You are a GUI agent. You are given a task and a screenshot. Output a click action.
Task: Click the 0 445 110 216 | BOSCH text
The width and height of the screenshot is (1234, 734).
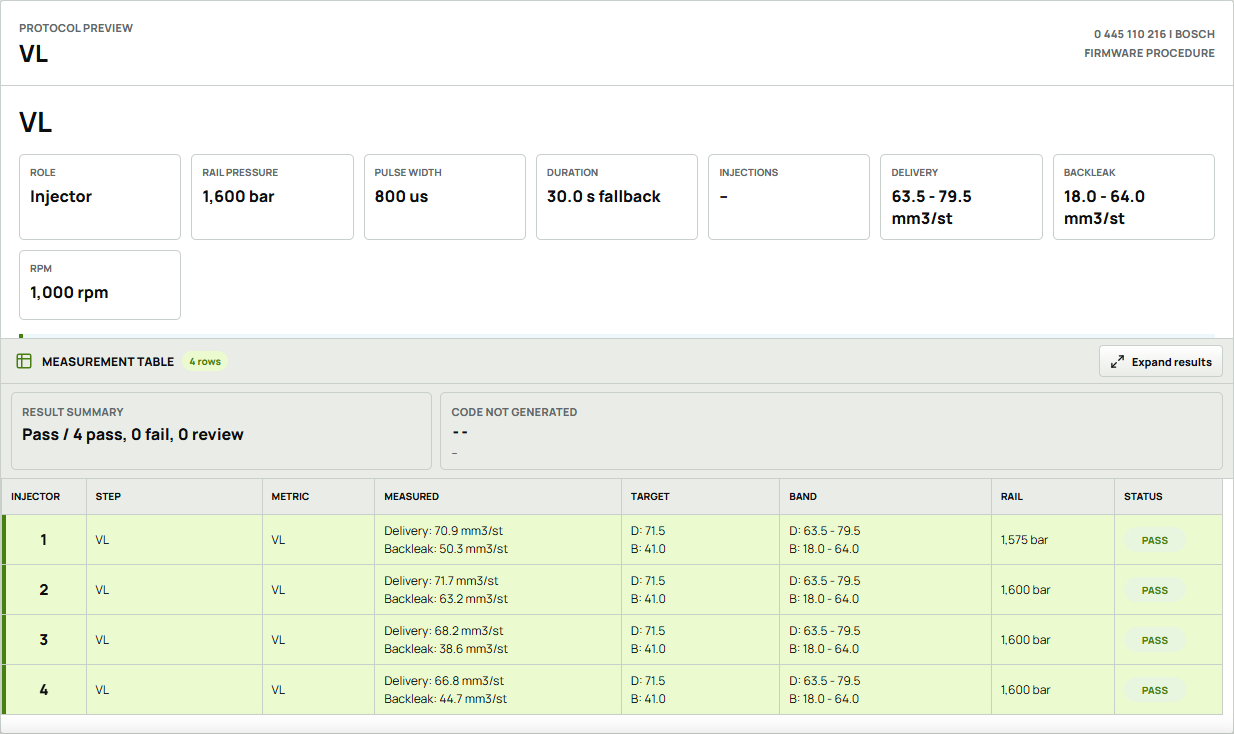(1154, 34)
